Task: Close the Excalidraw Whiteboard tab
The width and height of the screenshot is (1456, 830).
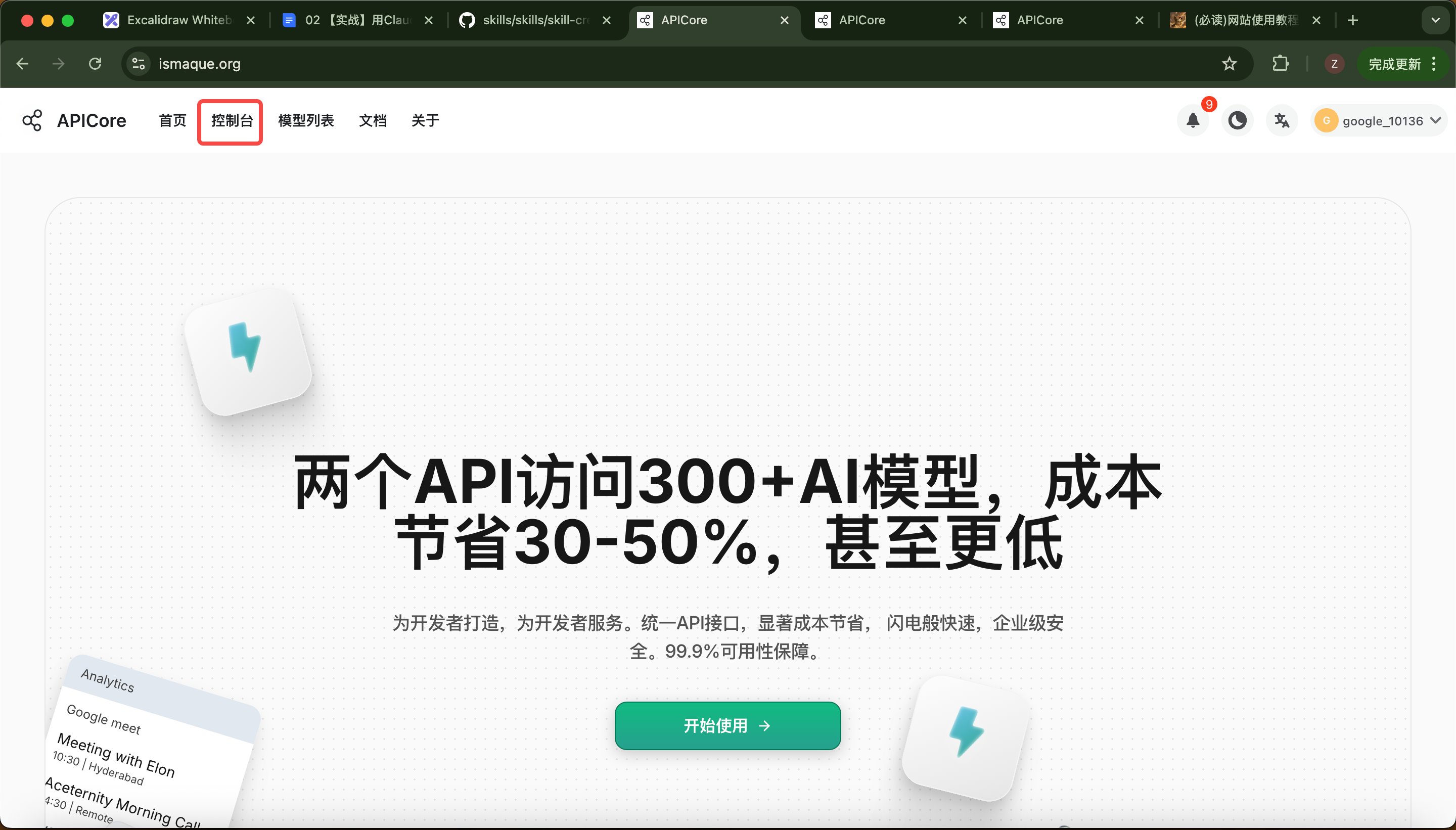Action: coord(250,20)
